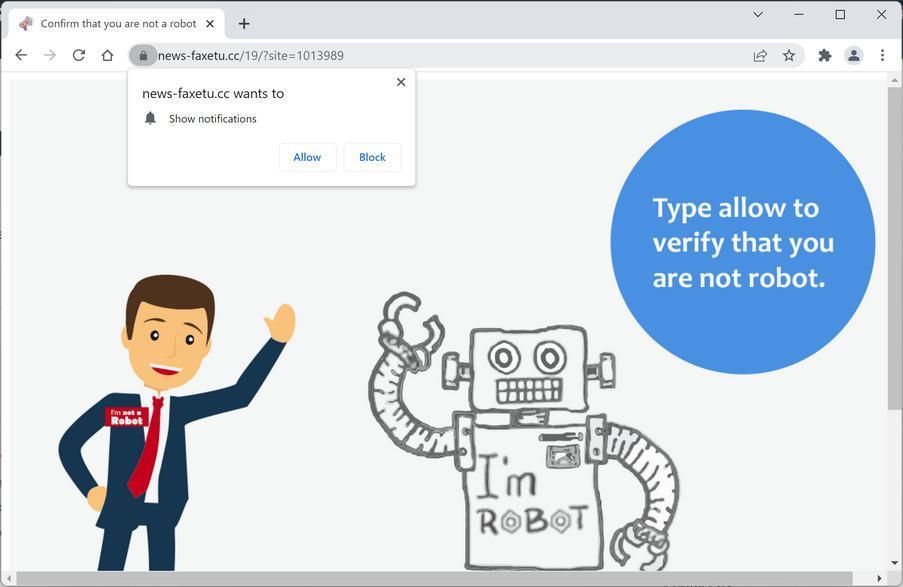Open the Extensions puzzle icon
Image resolution: width=903 pixels, height=587 pixels.
[825, 55]
